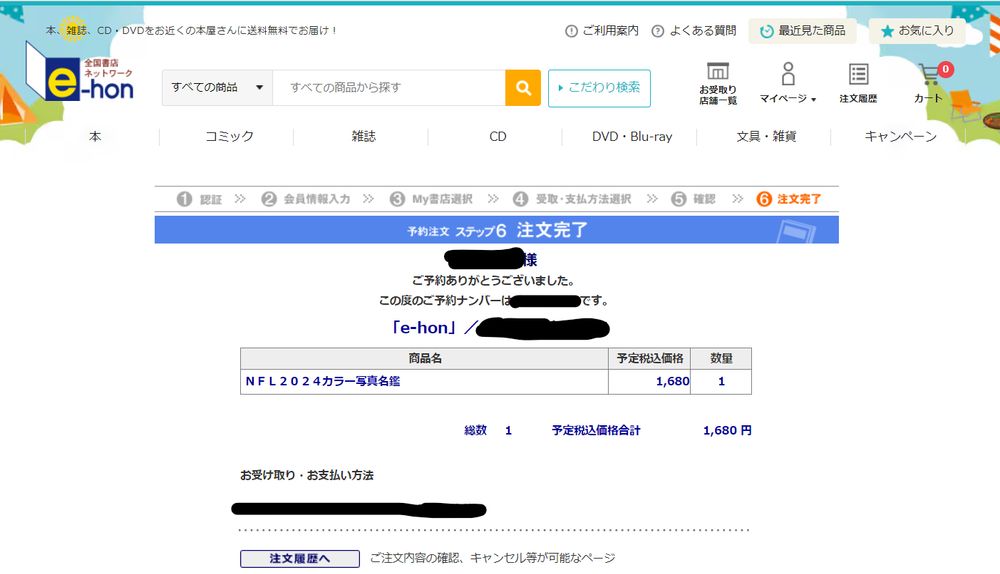Open the 文具・雑貨 category tab
This screenshot has height=574, width=1000.
pos(766,136)
